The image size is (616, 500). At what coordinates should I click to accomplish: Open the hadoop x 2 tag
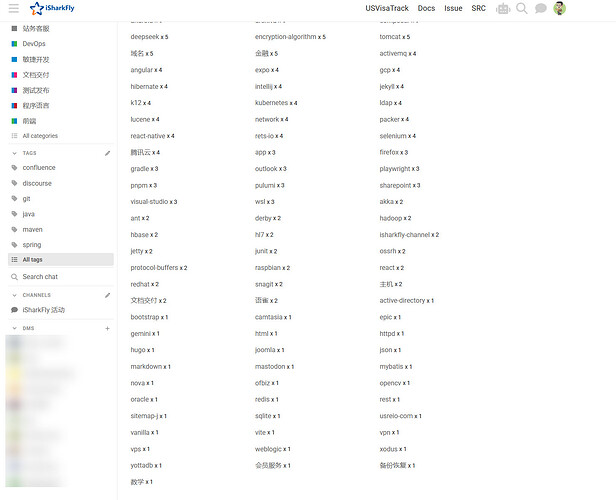coord(395,218)
